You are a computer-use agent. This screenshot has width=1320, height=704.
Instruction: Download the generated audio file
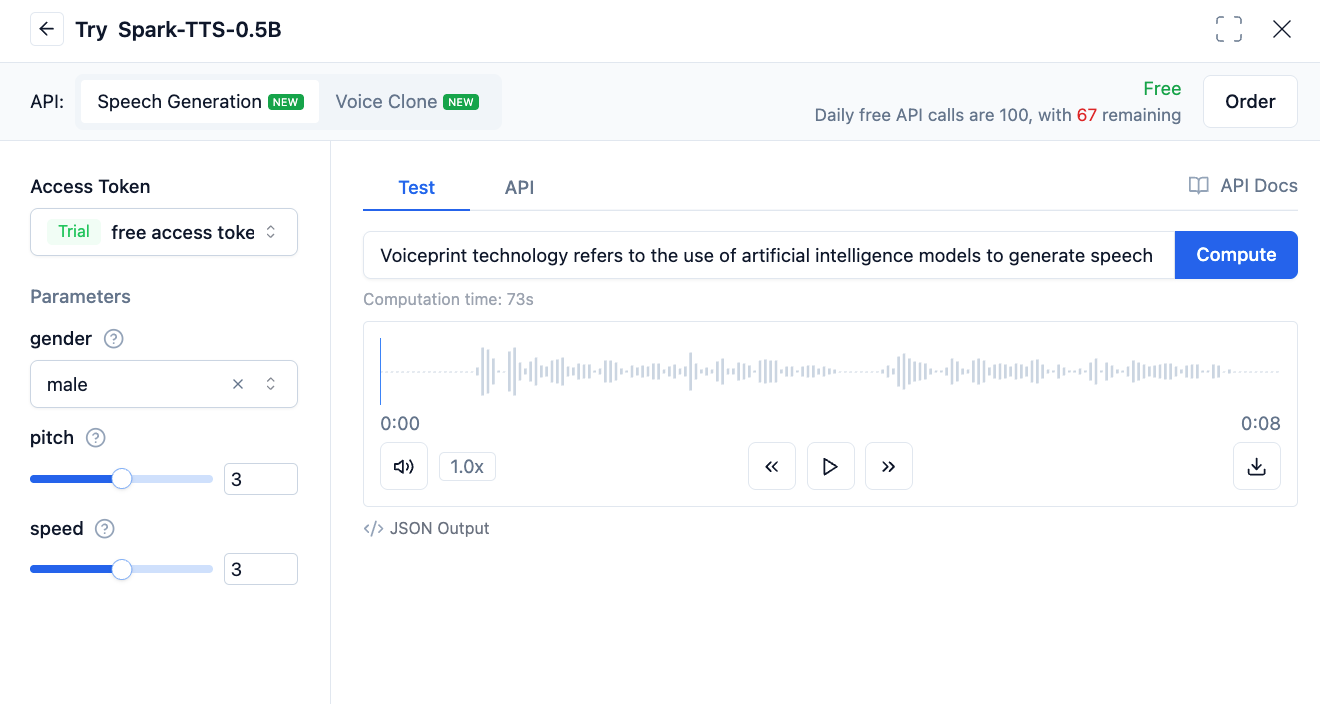click(1257, 466)
